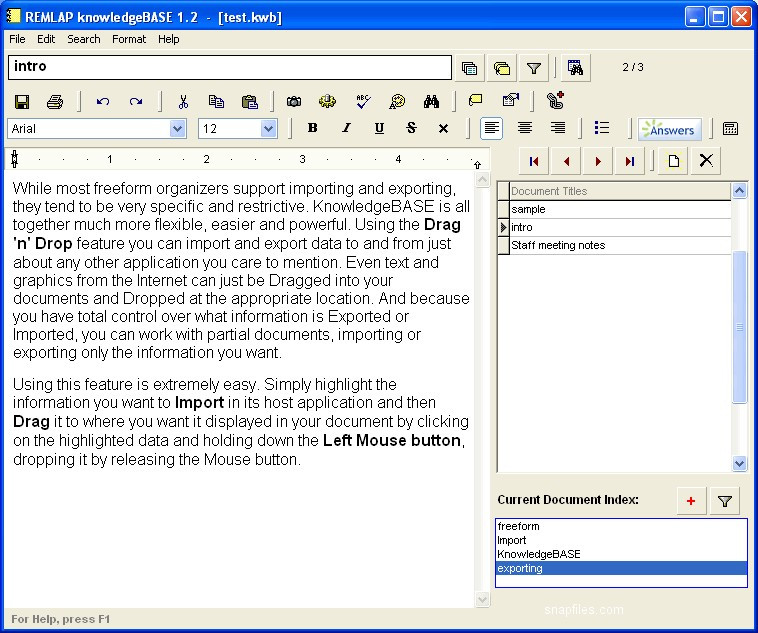Center align the text
Screen dimensions: 758x633
tap(525, 128)
